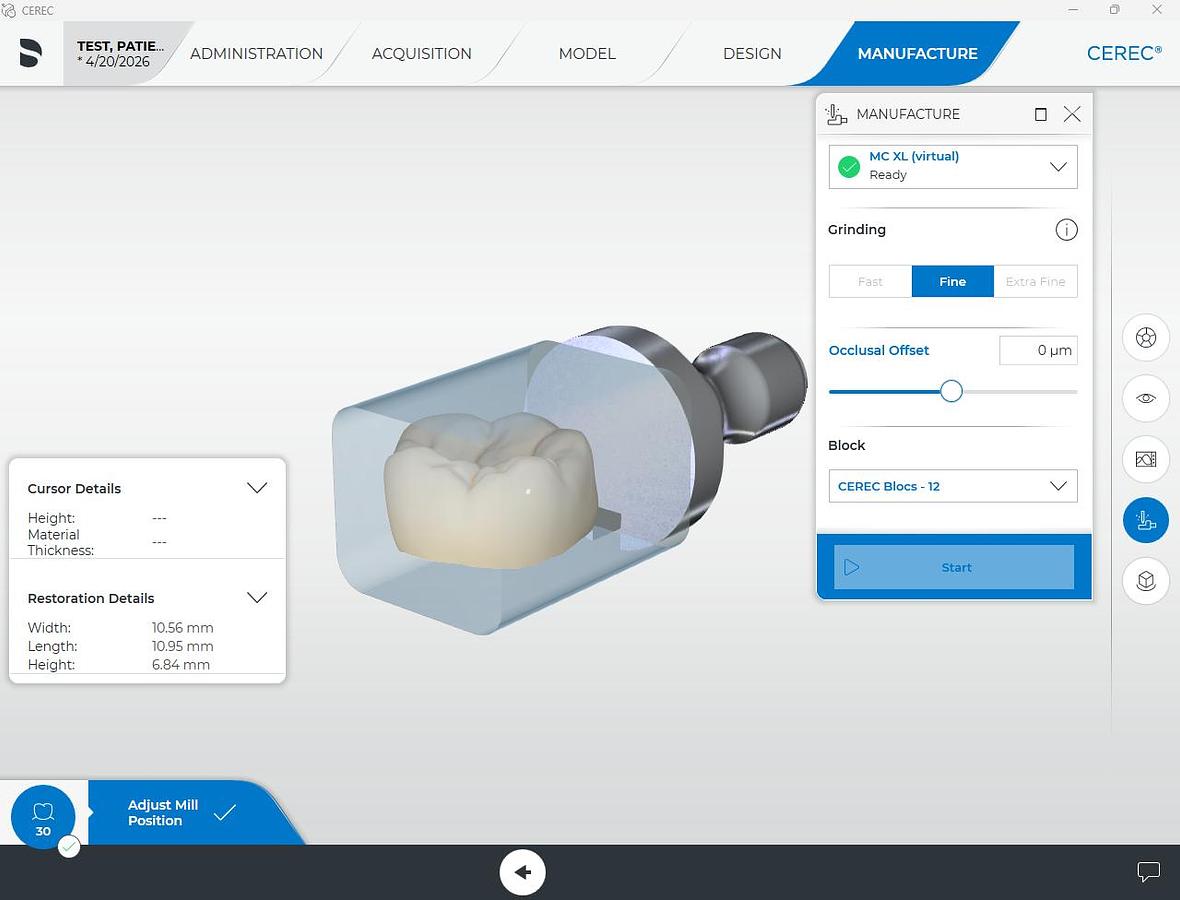The width and height of the screenshot is (1180, 900).
Task: Click the Grinding section label
Action: pos(856,230)
